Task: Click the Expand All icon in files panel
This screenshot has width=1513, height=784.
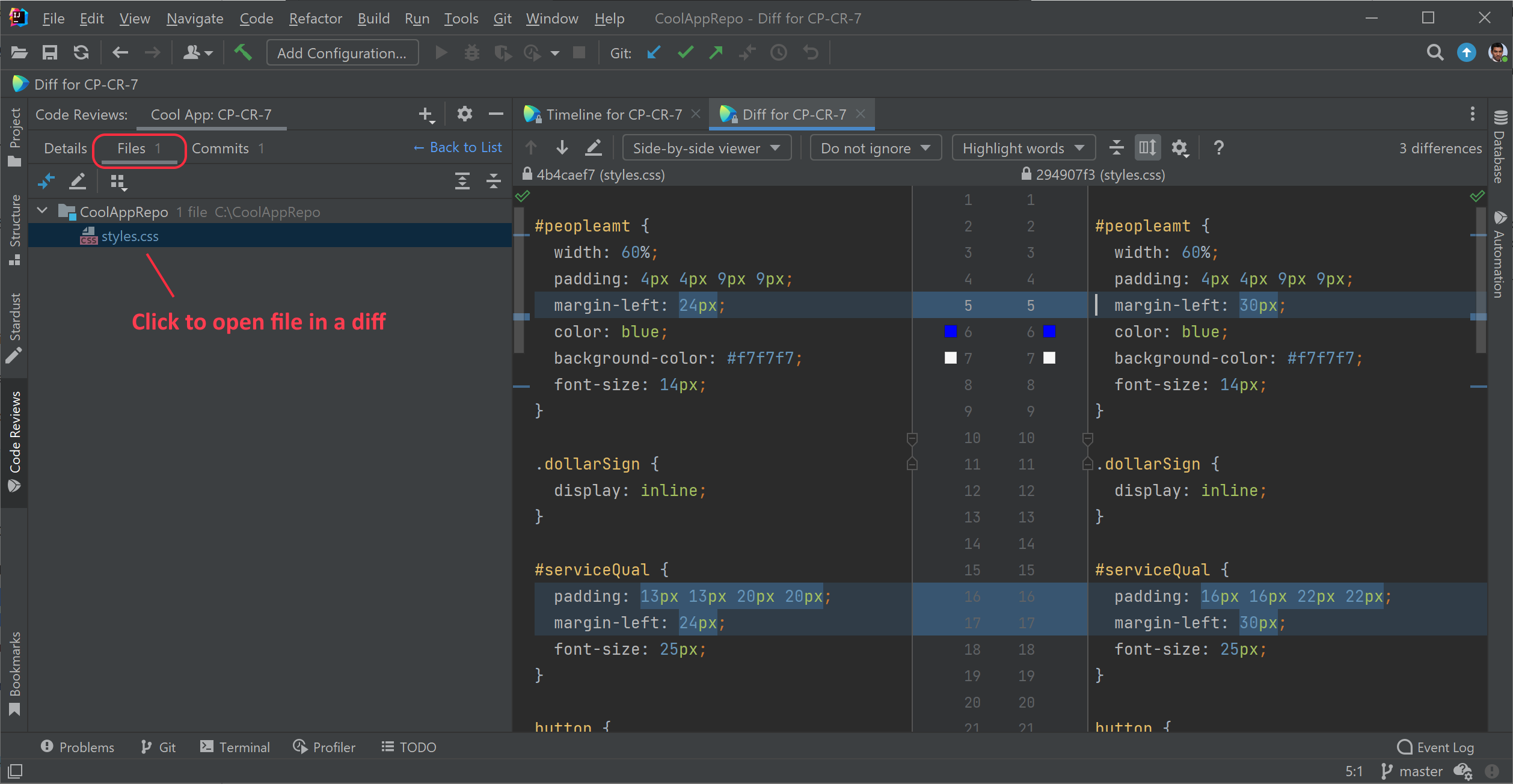Action: 462,181
